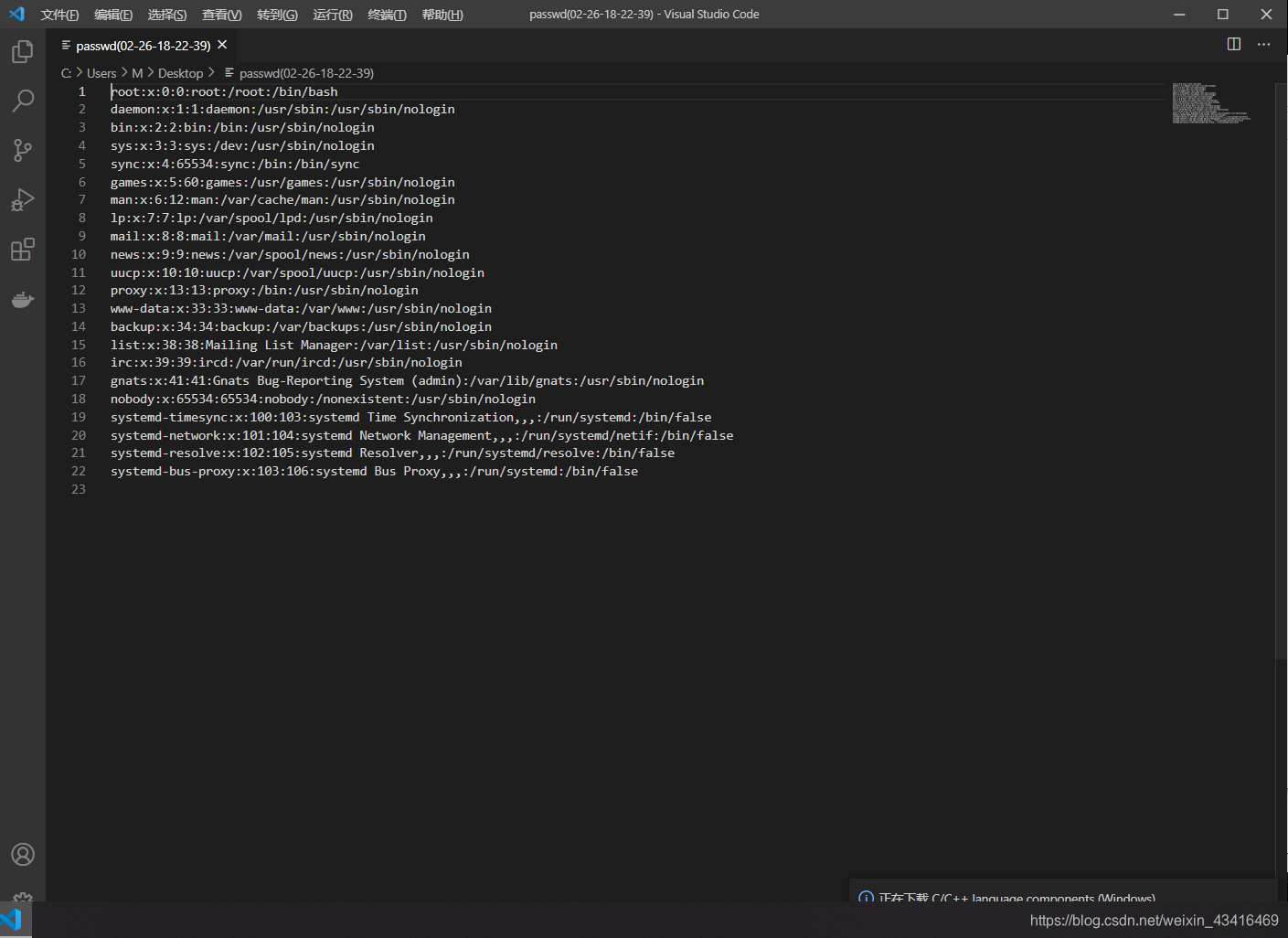Click the root:x:0:0 line text
1288x938 pixels.
224,91
